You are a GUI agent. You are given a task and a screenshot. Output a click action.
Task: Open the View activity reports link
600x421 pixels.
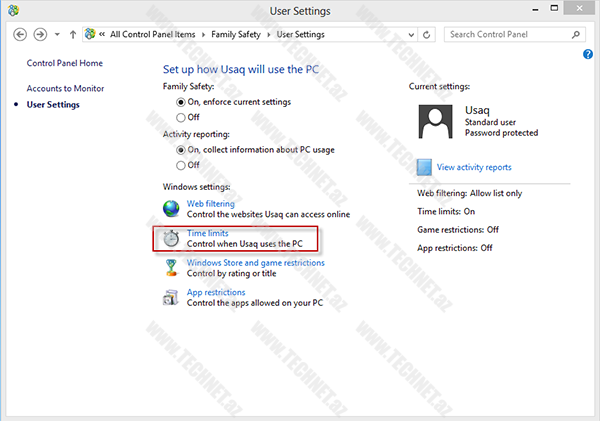474,167
